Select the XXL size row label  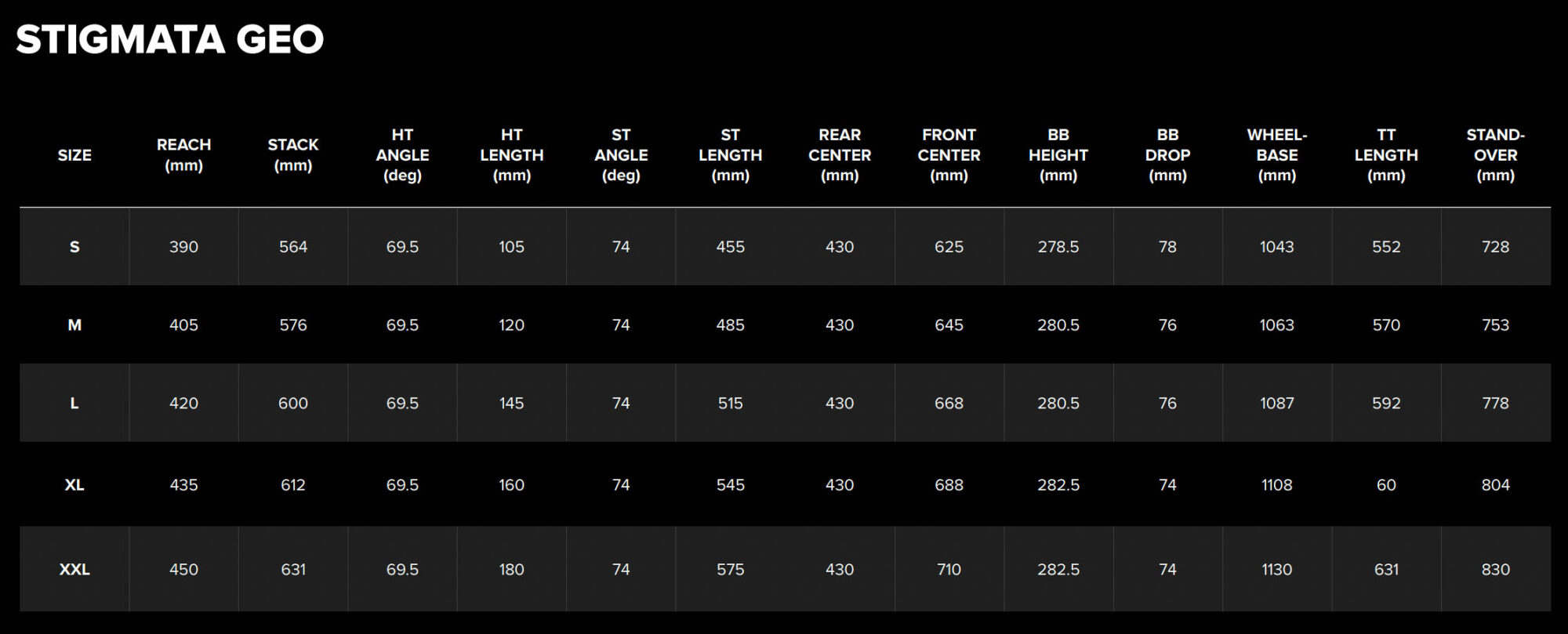74,570
